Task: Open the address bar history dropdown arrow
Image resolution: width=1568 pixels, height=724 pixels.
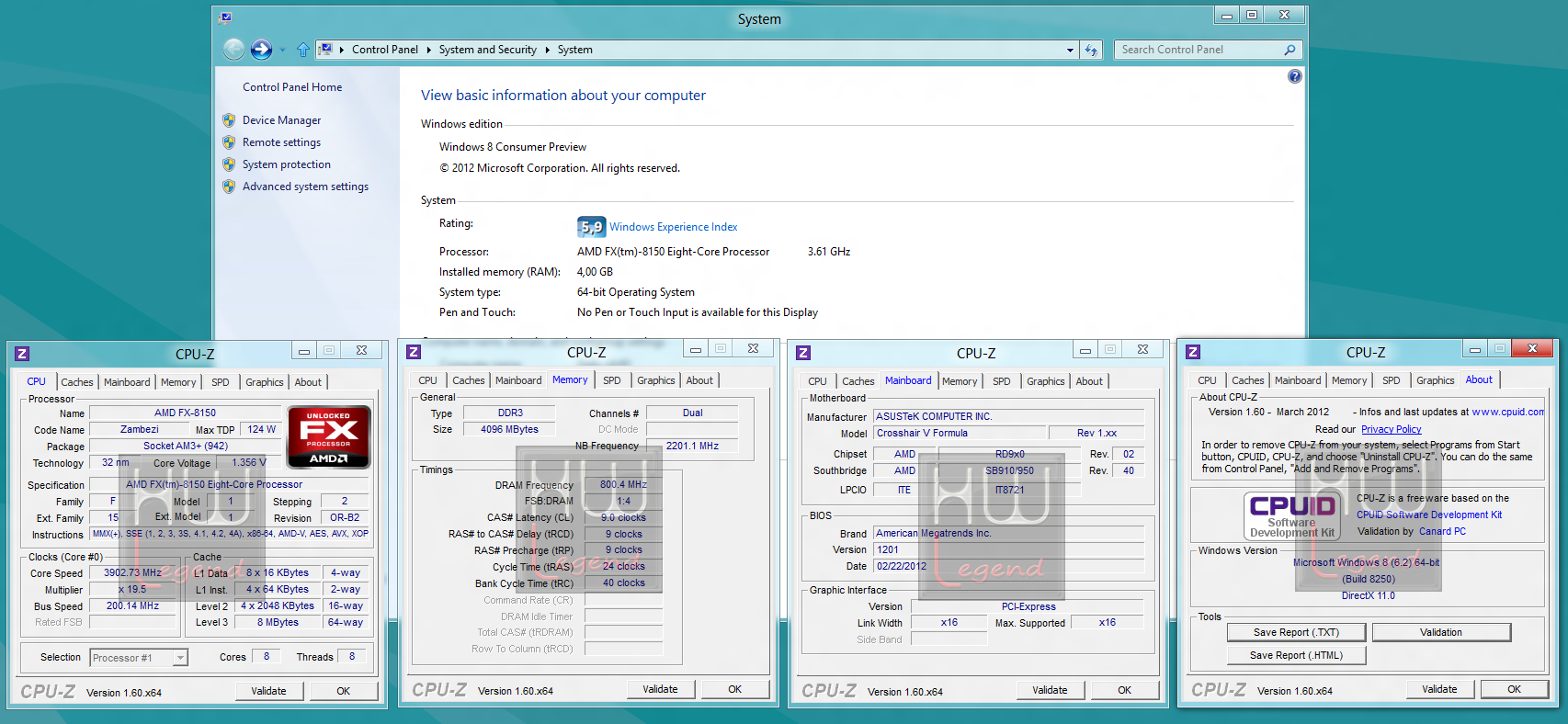Action: coord(1070,50)
